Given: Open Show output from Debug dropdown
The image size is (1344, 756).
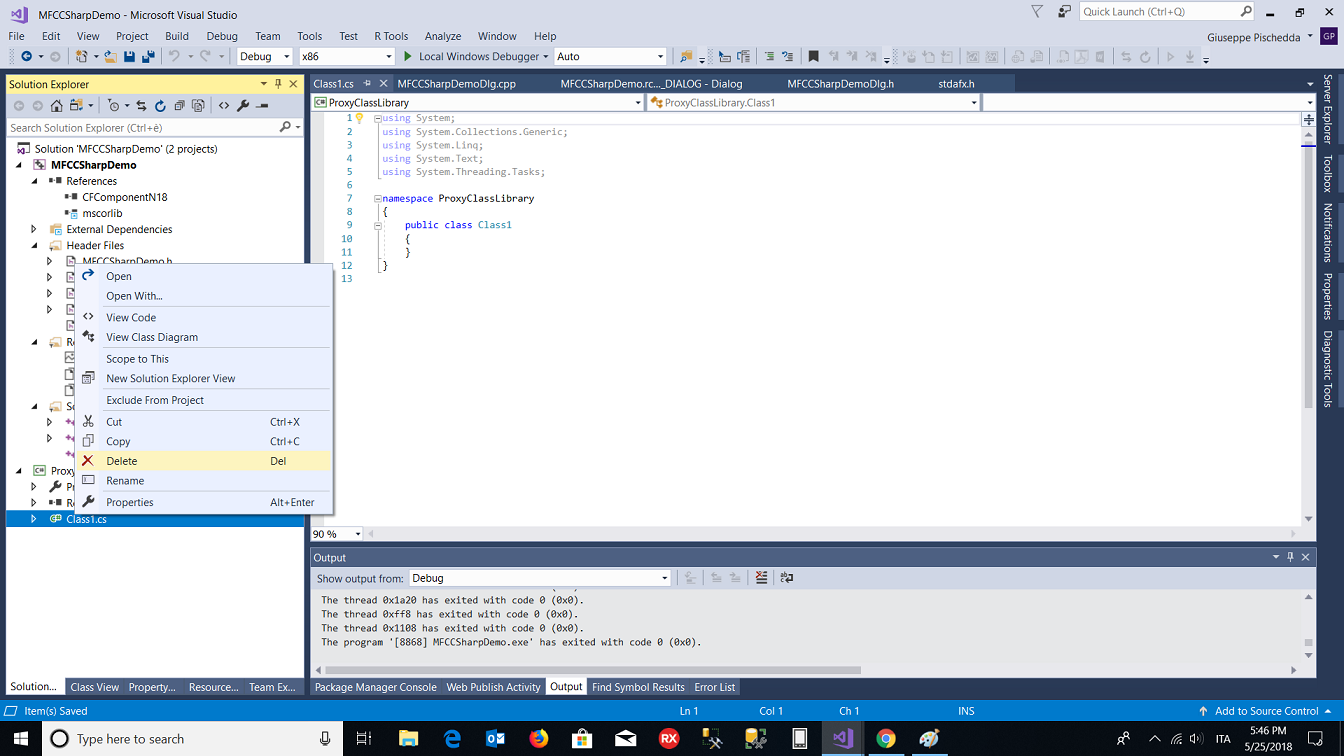Looking at the screenshot, I should point(540,578).
